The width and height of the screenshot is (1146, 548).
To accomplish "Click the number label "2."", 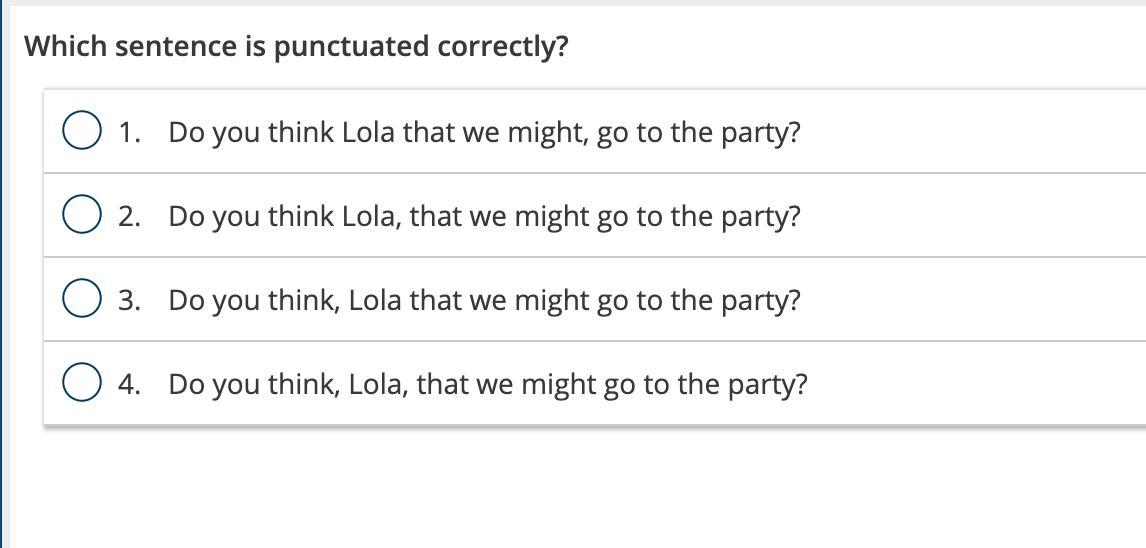I will [x=129, y=217].
